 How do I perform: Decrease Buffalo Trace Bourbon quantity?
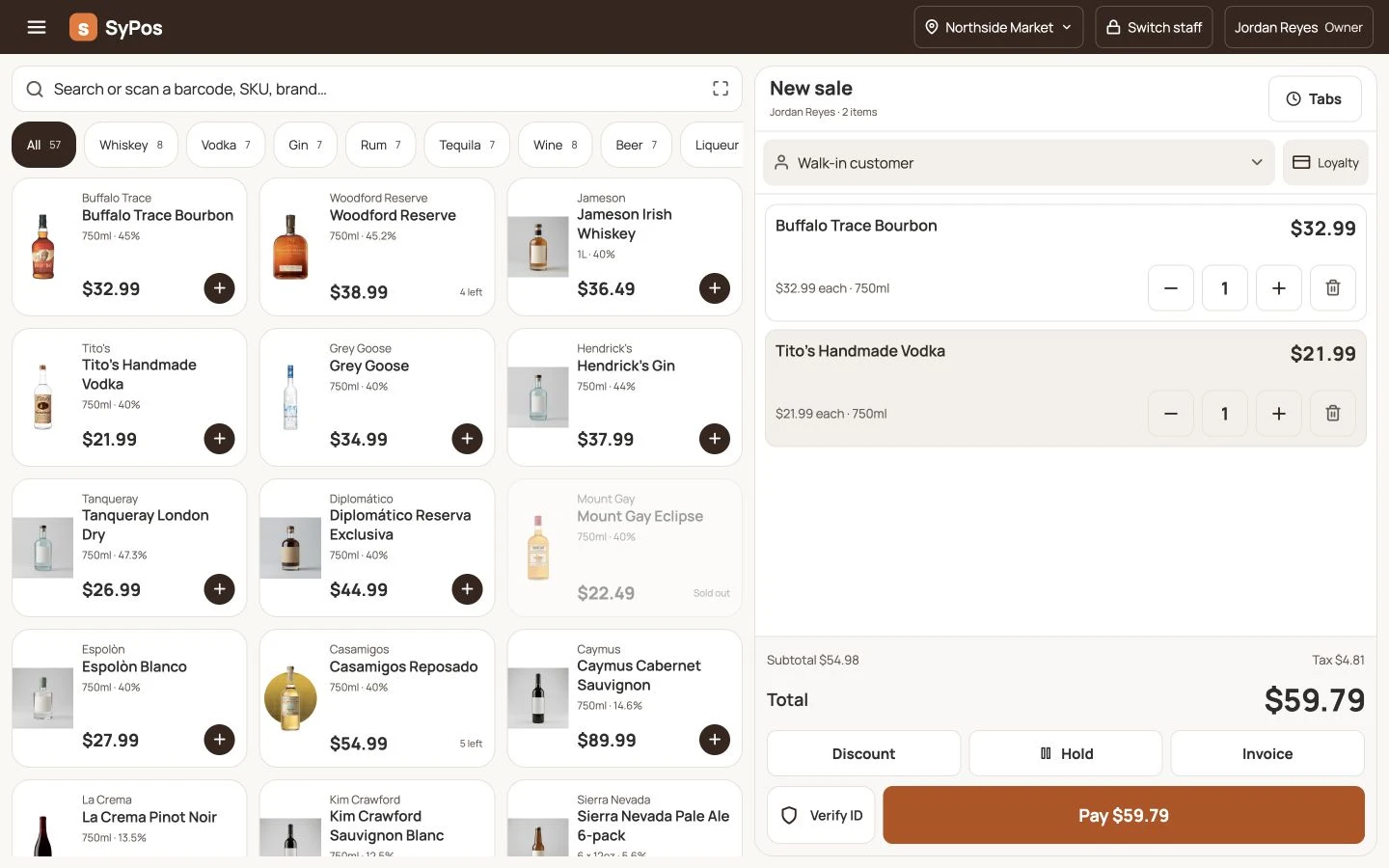tap(1170, 288)
